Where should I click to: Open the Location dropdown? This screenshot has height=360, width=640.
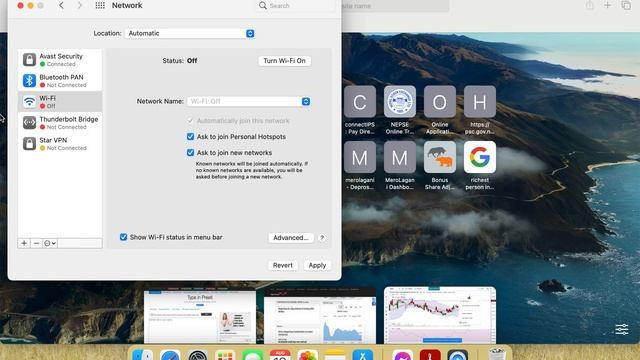click(190, 33)
